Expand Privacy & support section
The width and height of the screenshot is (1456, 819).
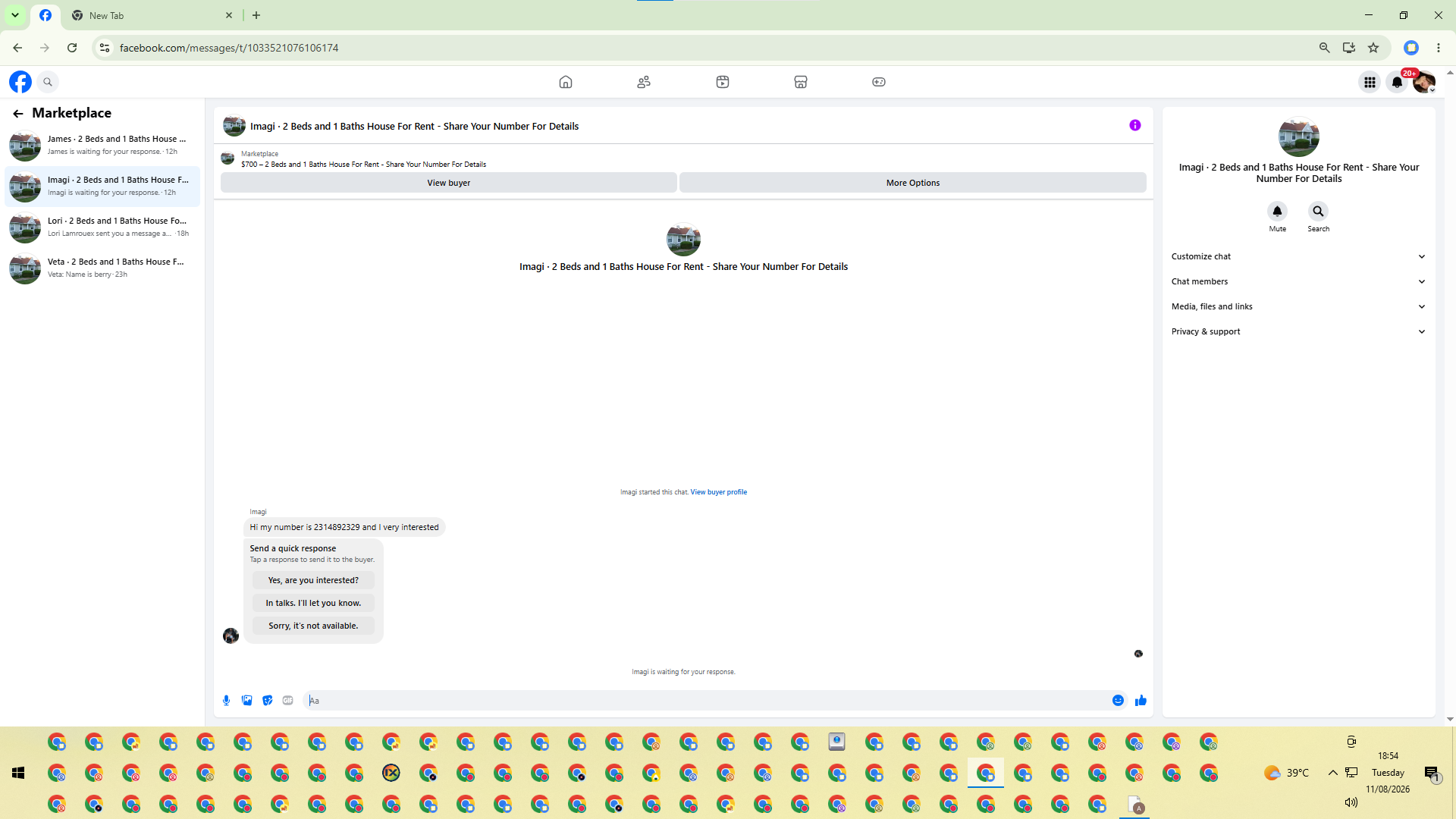coord(1298,331)
